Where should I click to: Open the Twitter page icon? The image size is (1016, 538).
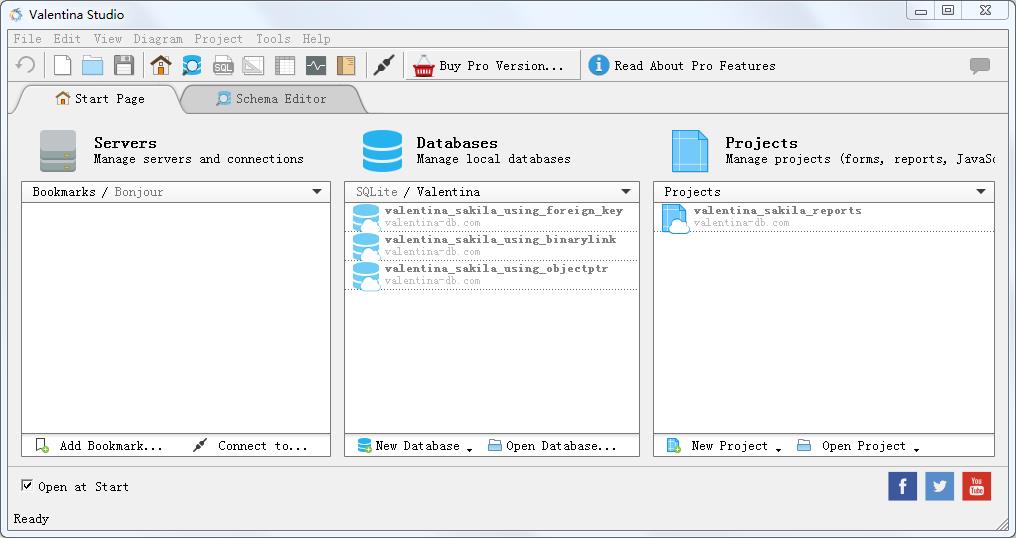[x=940, y=486]
